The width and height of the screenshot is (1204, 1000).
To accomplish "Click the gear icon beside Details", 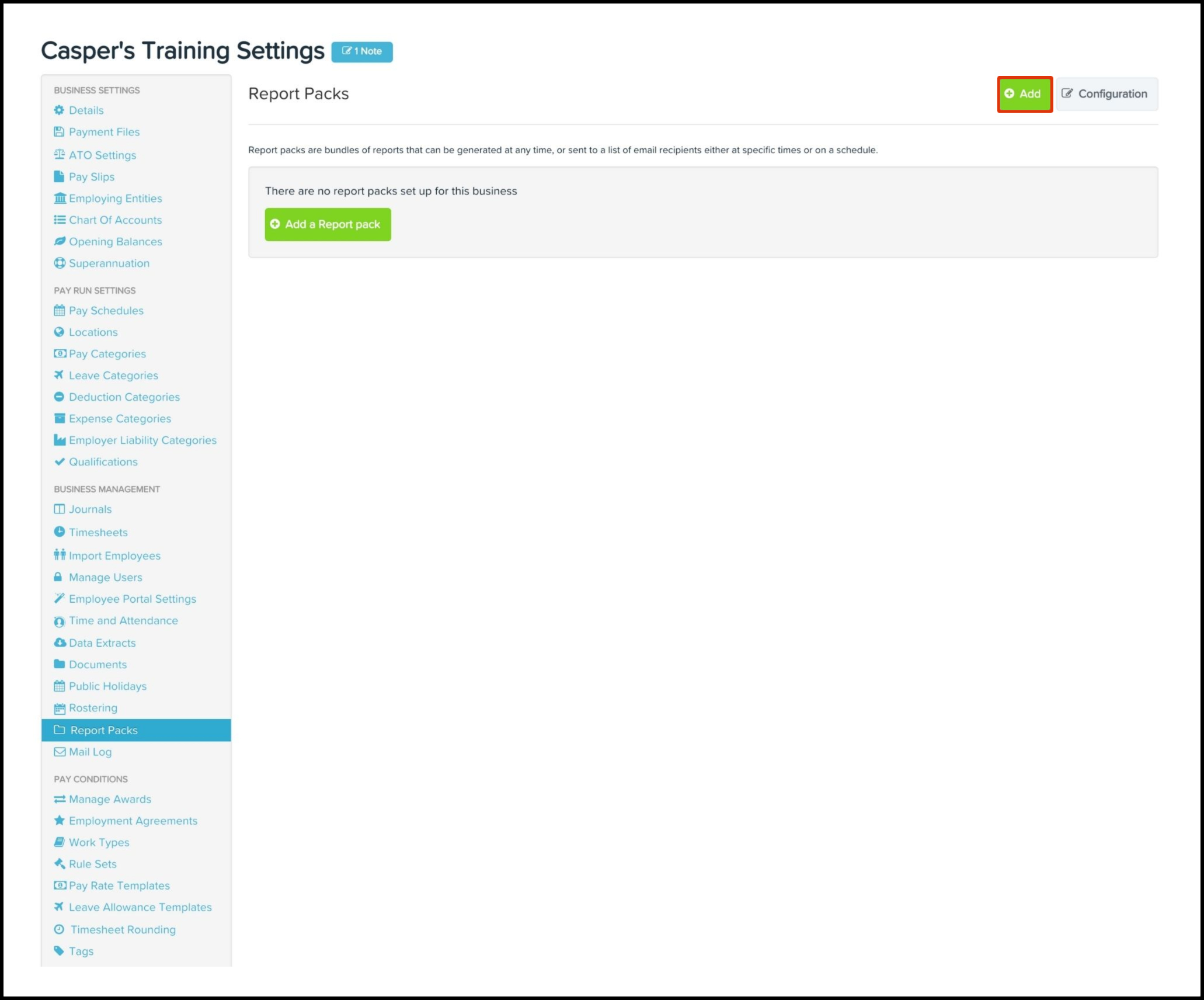I will [59, 110].
